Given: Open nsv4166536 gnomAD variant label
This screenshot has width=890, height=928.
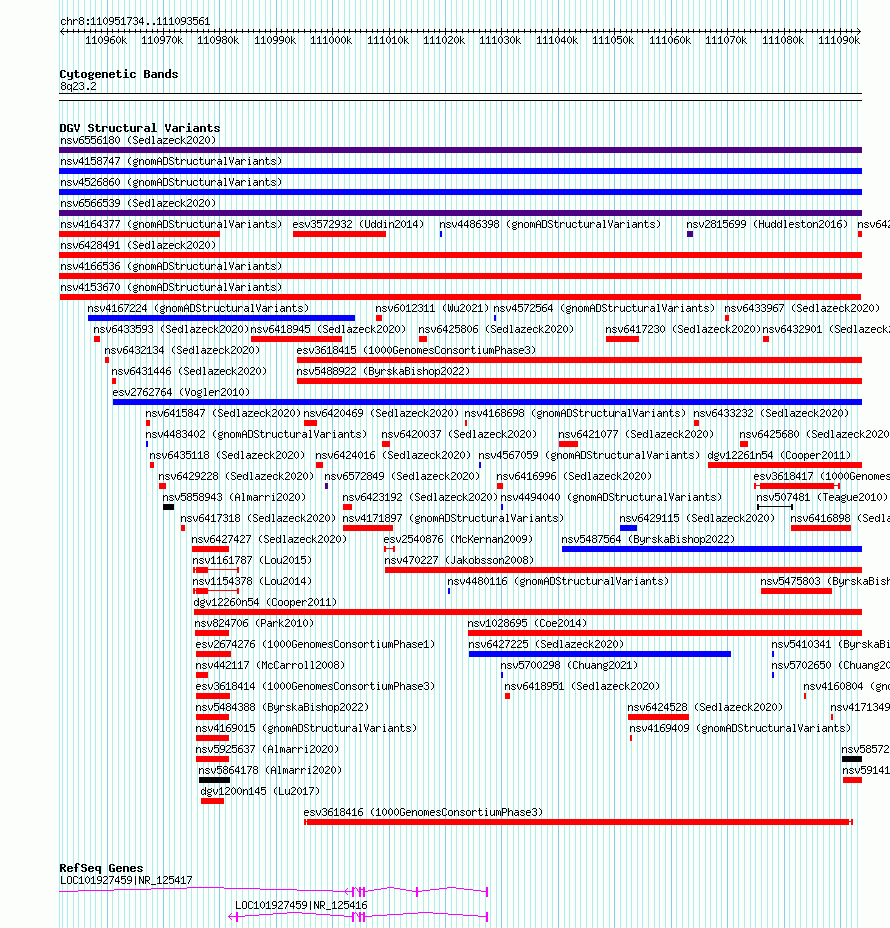Looking at the screenshot, I should 171,266.
